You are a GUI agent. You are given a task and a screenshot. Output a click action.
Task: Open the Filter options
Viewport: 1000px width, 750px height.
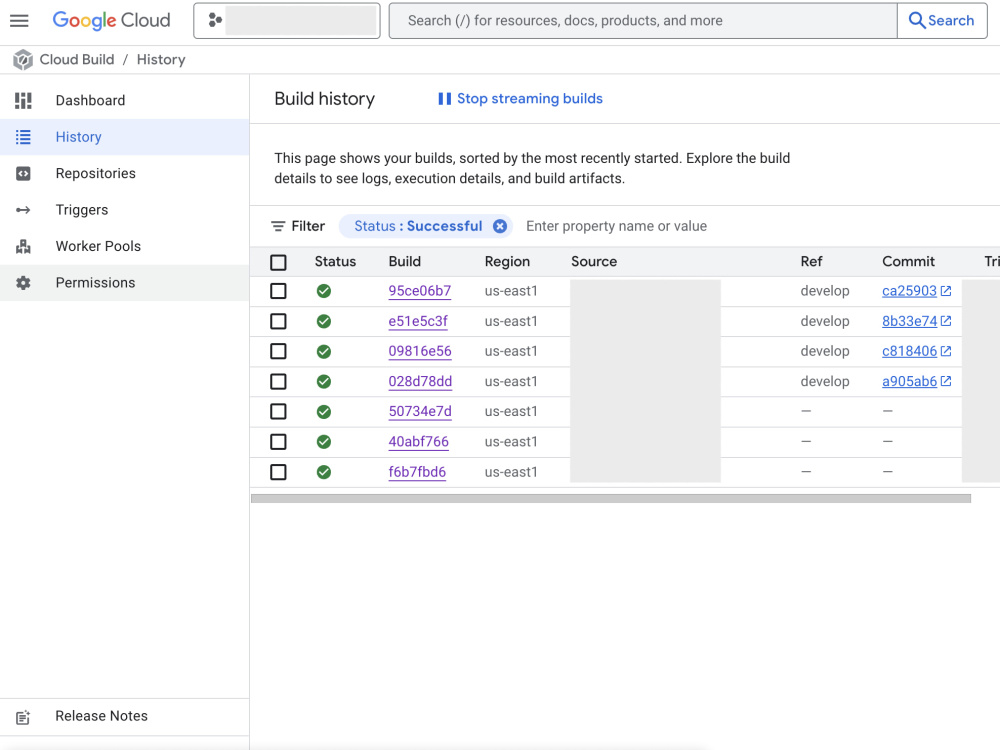pos(298,226)
